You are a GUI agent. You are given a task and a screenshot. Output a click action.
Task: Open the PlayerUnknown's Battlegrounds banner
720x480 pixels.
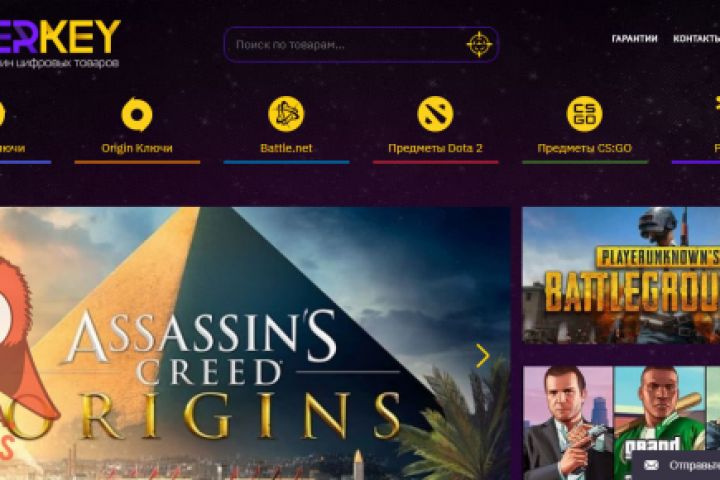tap(621, 275)
